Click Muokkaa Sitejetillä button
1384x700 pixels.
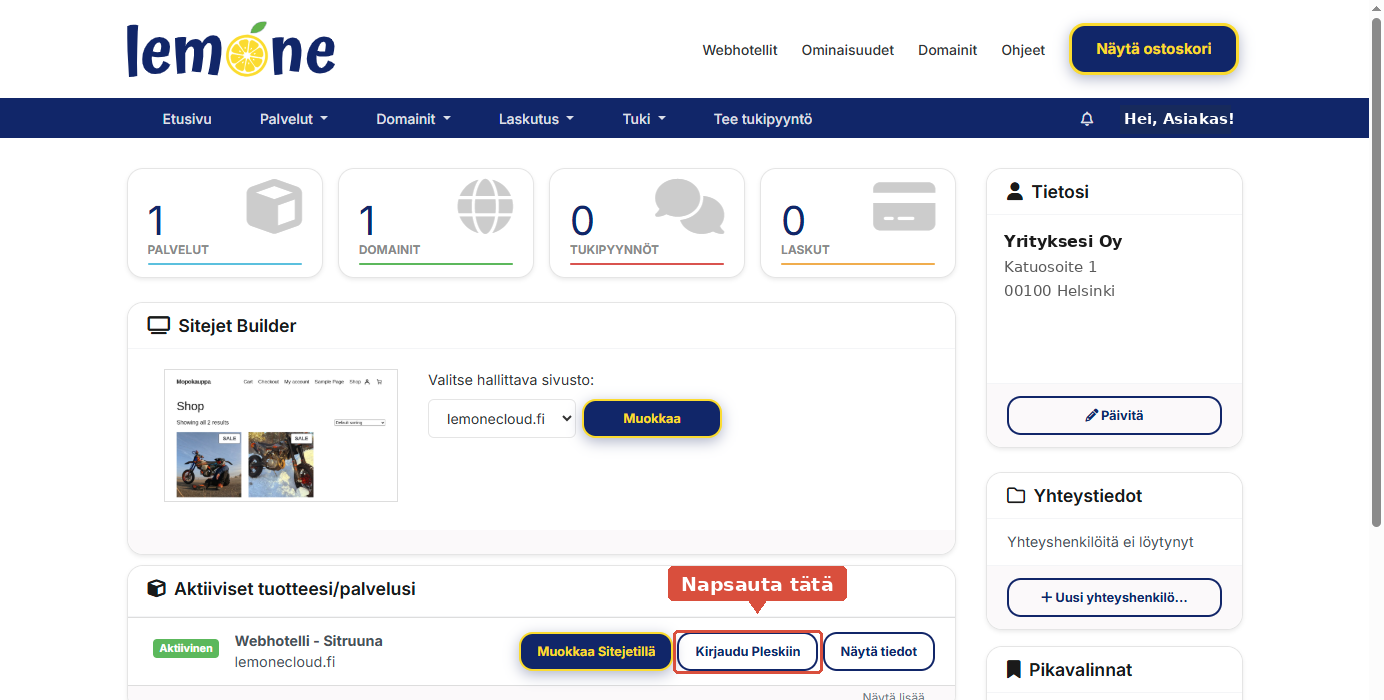point(596,651)
